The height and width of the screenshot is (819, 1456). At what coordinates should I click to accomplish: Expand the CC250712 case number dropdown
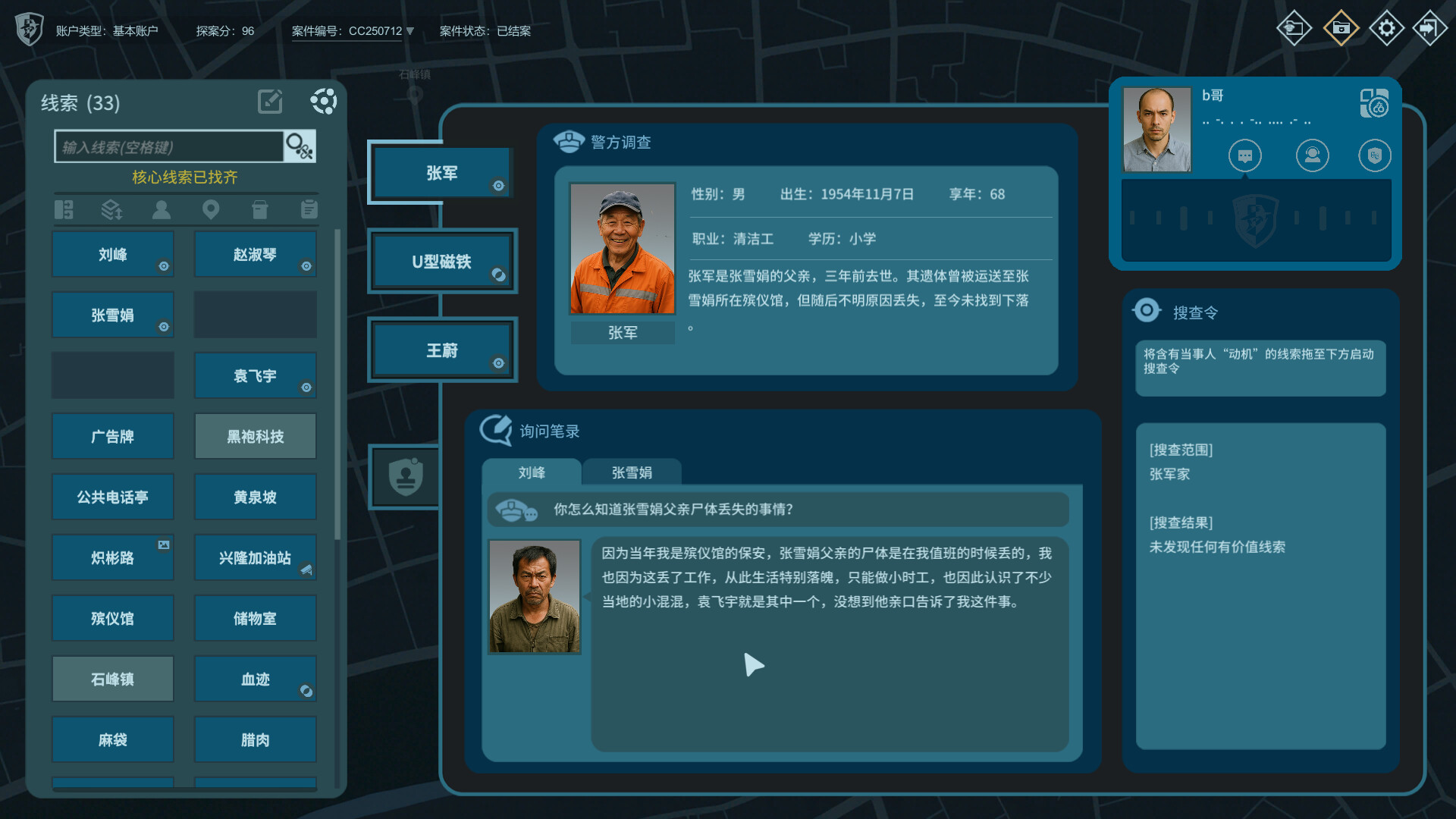point(409,31)
